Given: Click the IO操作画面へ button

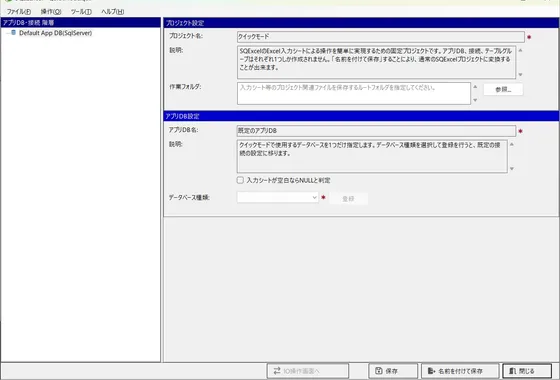Looking at the screenshot, I should point(308,371).
